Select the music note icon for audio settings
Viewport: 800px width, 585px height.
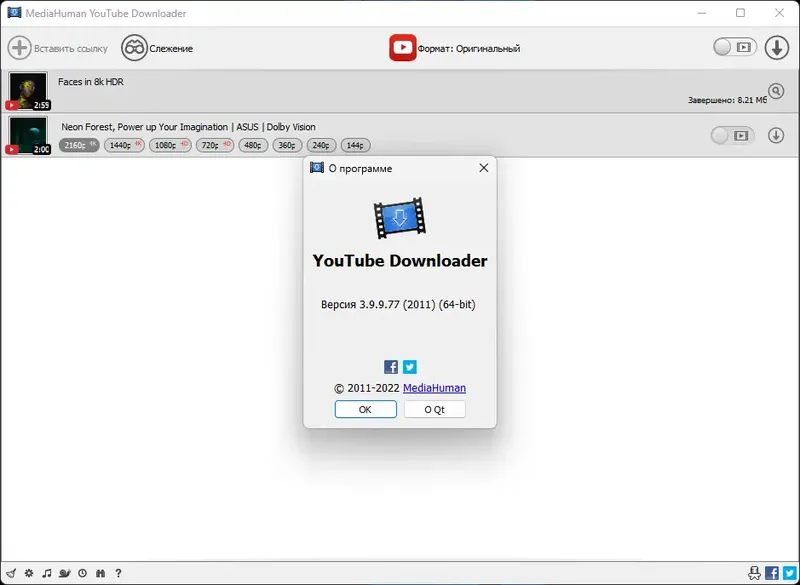(x=47, y=573)
